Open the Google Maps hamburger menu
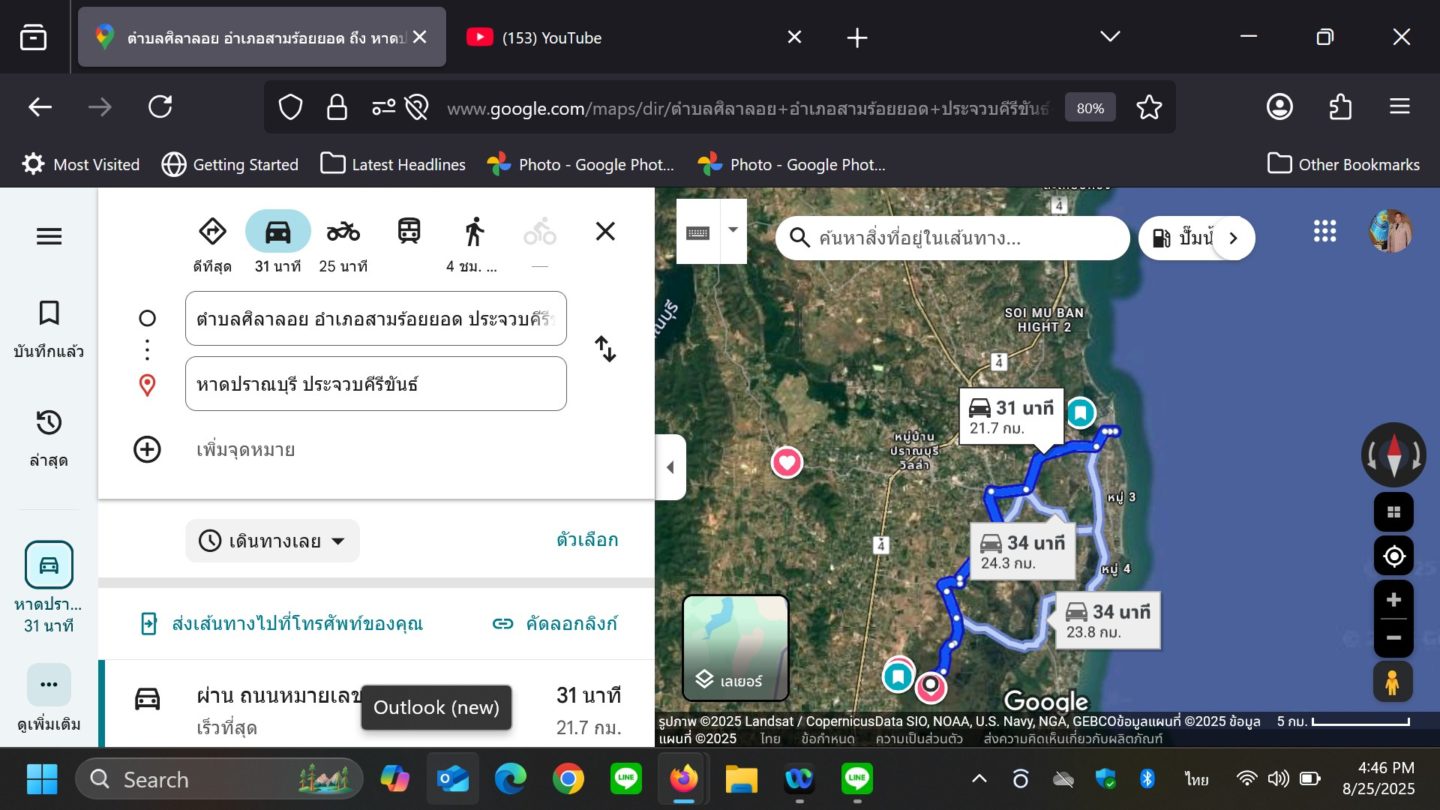This screenshot has height=810, width=1440. click(x=49, y=237)
